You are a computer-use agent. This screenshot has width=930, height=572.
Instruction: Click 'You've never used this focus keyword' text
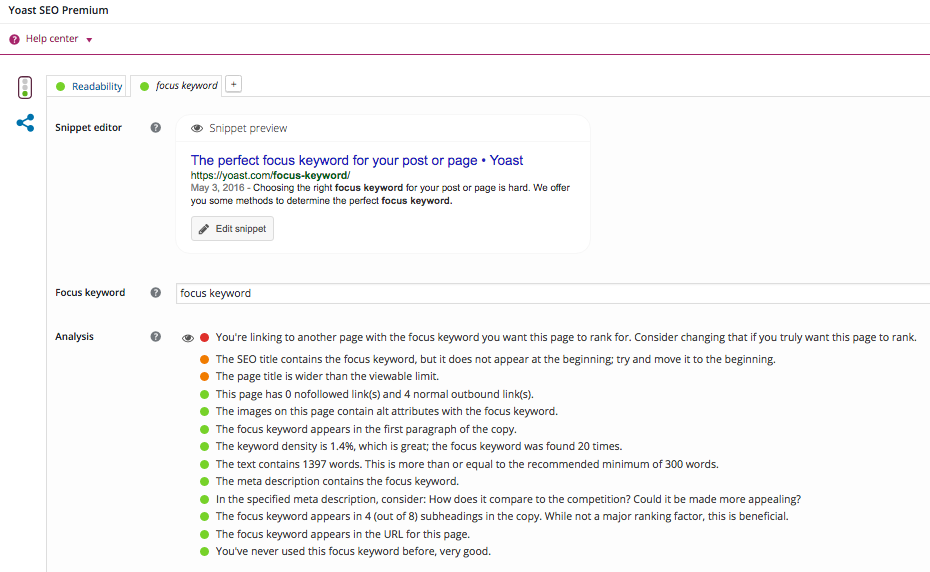click(x=353, y=551)
